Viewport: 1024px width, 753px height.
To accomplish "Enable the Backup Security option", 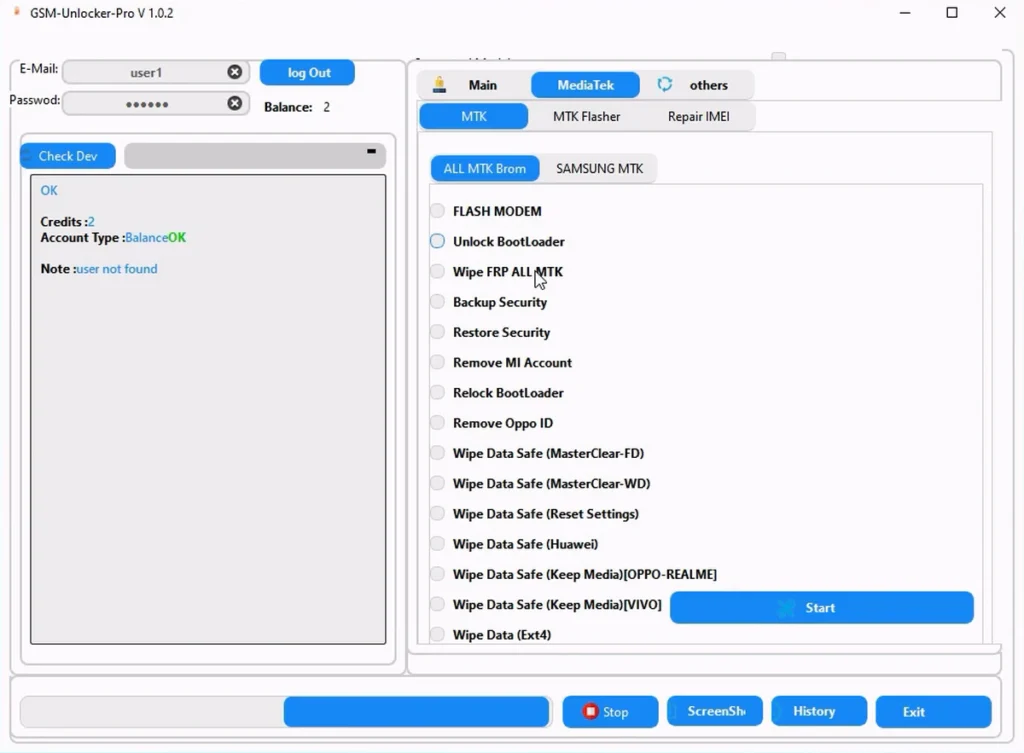I will point(437,302).
